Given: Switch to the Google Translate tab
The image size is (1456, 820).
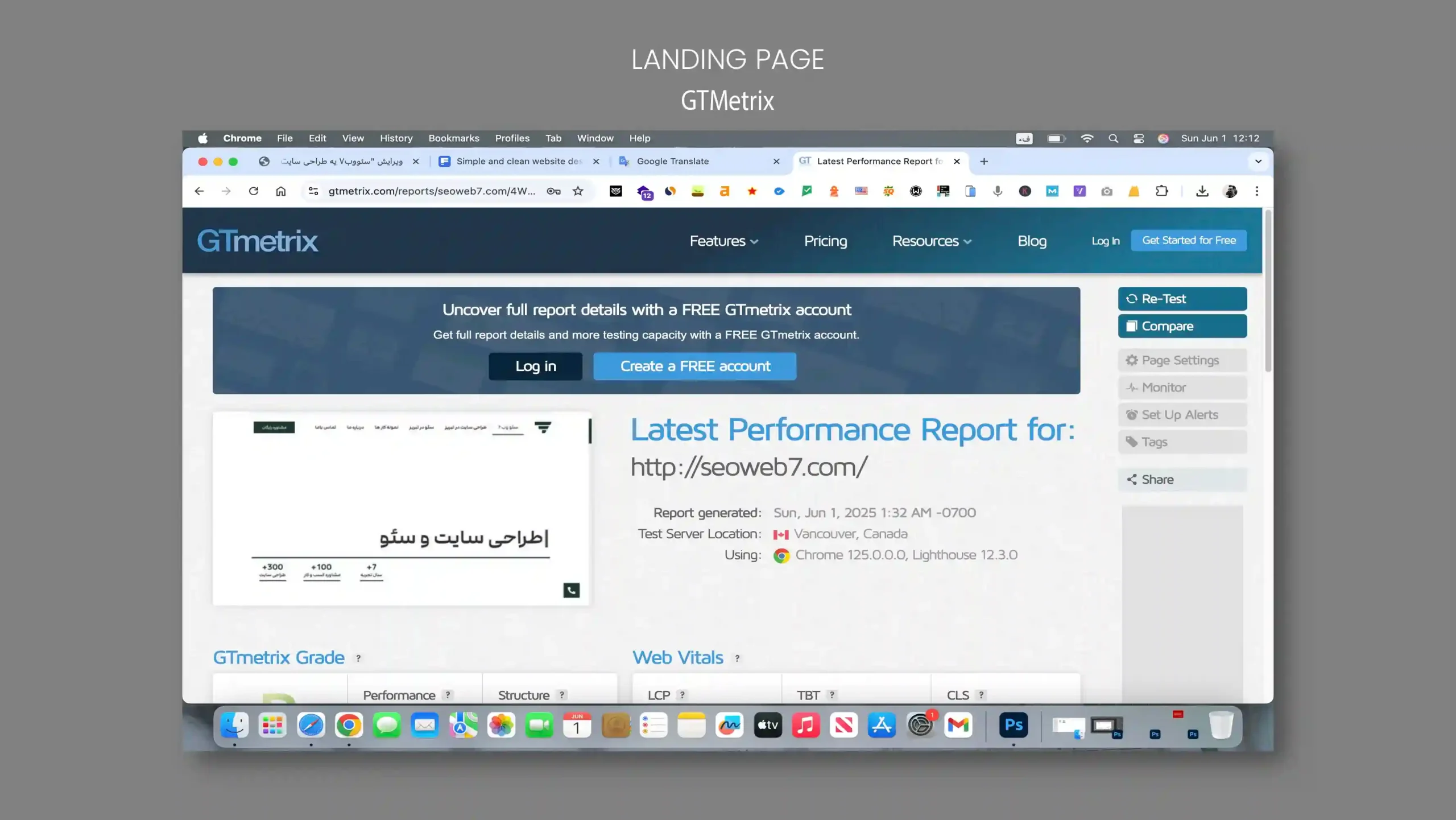Looking at the screenshot, I should point(700,162).
